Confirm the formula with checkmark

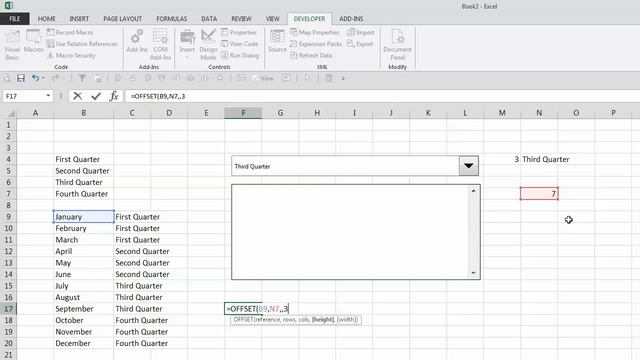point(96,96)
